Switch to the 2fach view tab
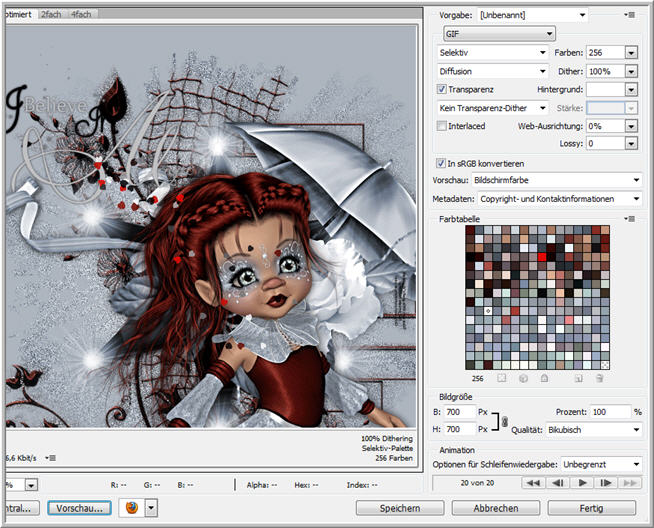Screen dimensions: 654x528 [51, 14]
